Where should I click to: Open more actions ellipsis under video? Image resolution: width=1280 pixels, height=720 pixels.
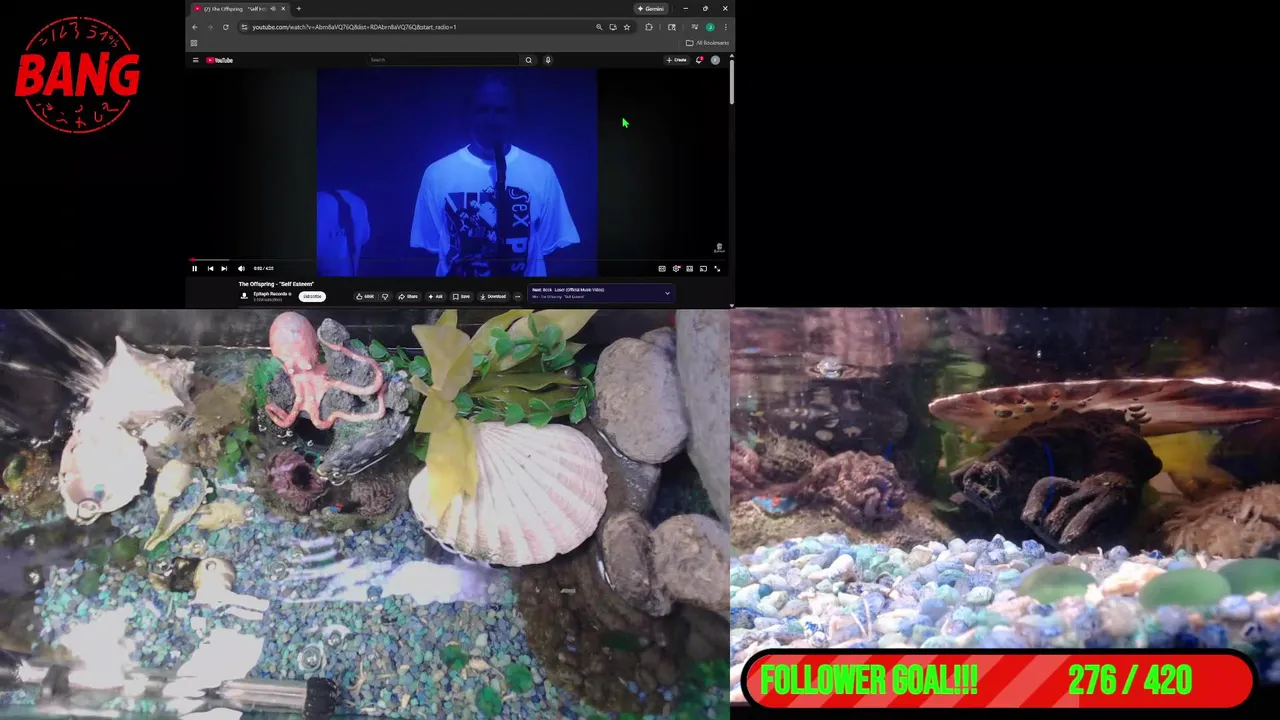tap(517, 296)
